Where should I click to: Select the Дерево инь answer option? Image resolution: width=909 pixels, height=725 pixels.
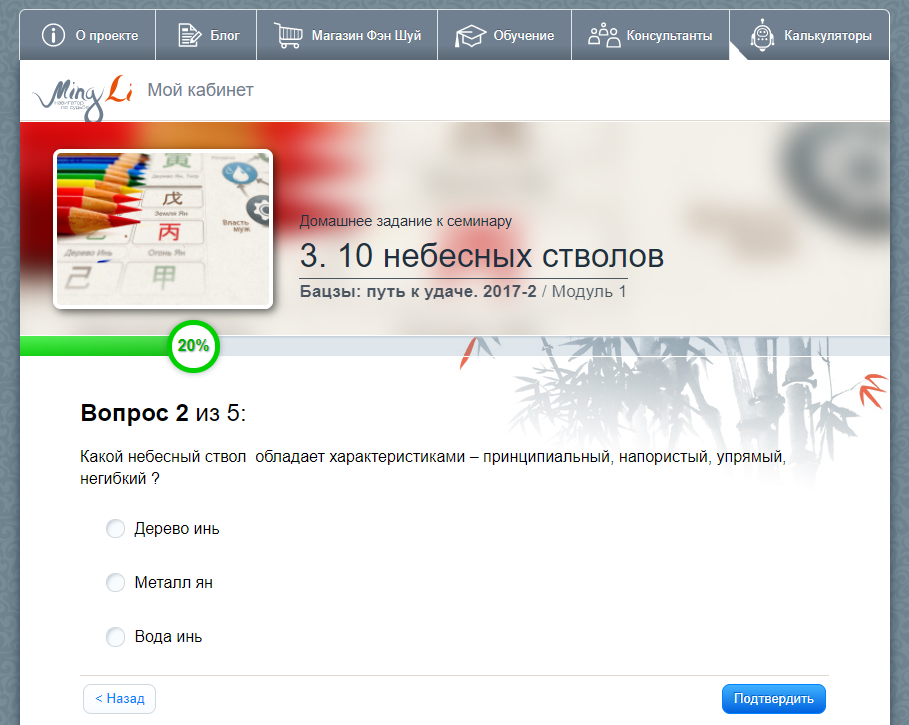tap(116, 528)
